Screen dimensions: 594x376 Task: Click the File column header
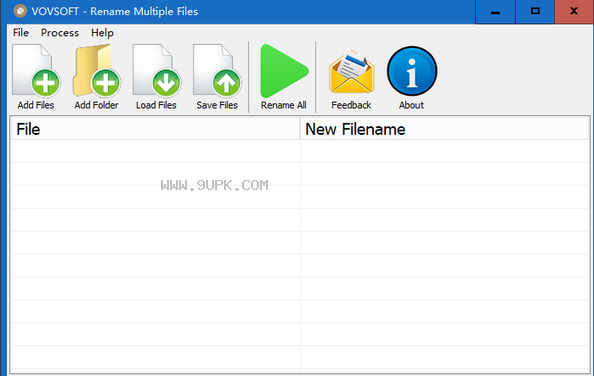tap(155, 129)
